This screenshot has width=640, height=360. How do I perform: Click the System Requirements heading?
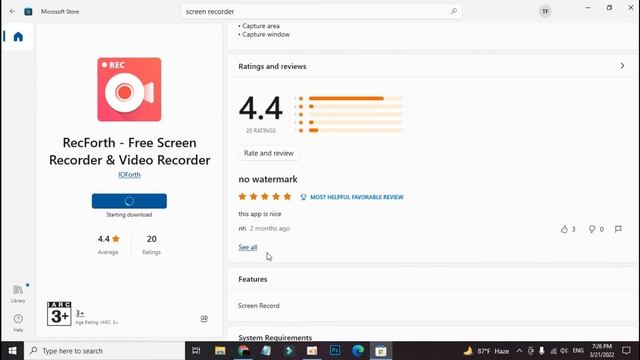click(275, 338)
